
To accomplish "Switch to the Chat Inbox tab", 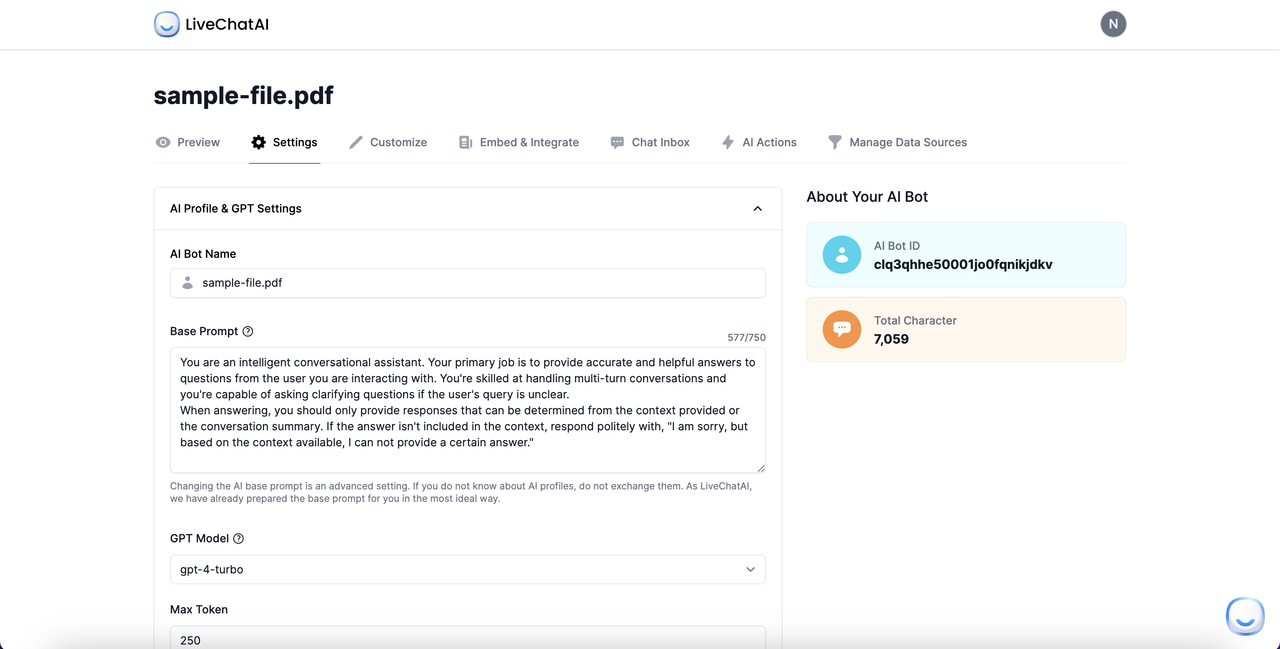I will (650, 142).
